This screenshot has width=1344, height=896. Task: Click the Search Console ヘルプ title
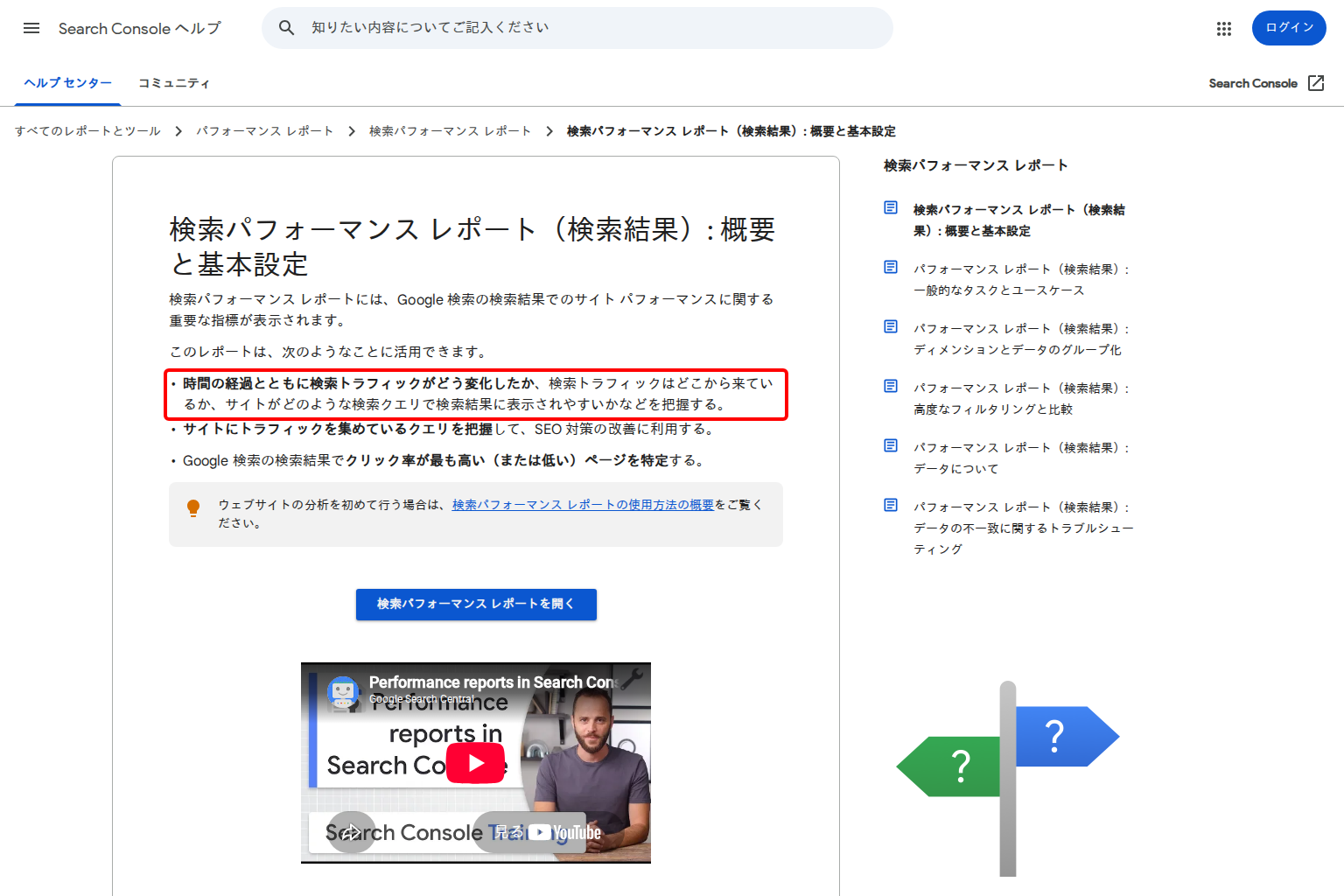[140, 29]
